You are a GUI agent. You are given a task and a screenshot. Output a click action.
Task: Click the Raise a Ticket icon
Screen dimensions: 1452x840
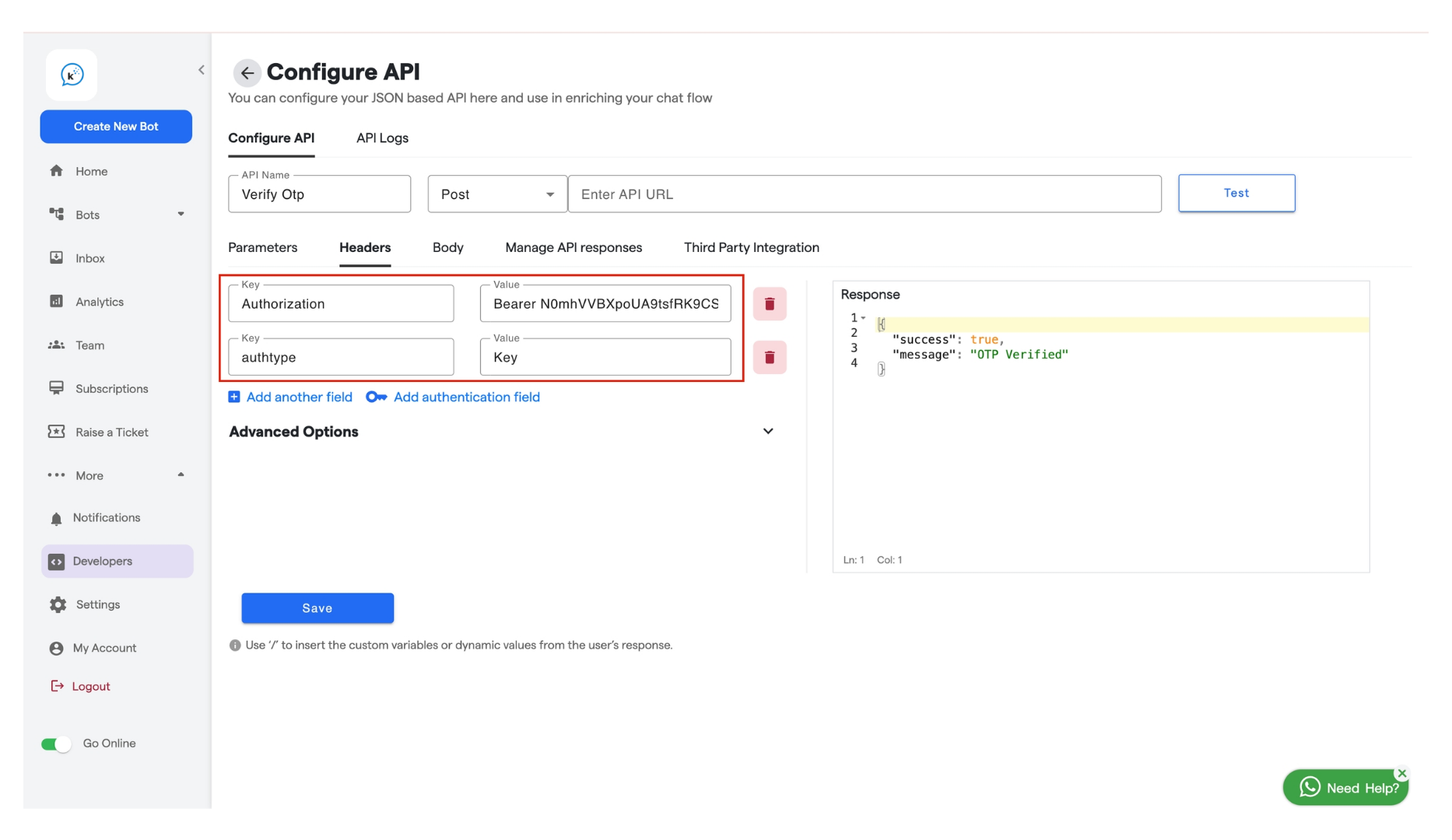click(x=56, y=432)
